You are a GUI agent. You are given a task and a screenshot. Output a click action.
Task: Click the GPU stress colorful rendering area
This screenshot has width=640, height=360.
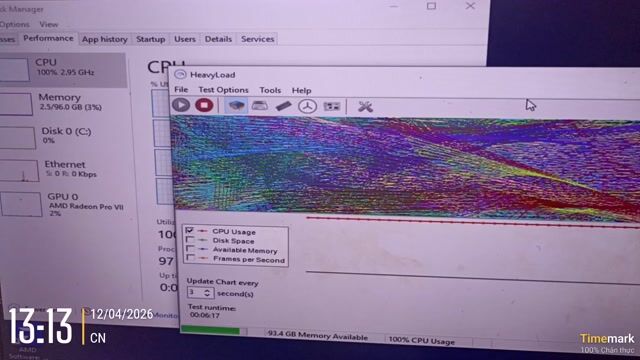tap(406, 167)
